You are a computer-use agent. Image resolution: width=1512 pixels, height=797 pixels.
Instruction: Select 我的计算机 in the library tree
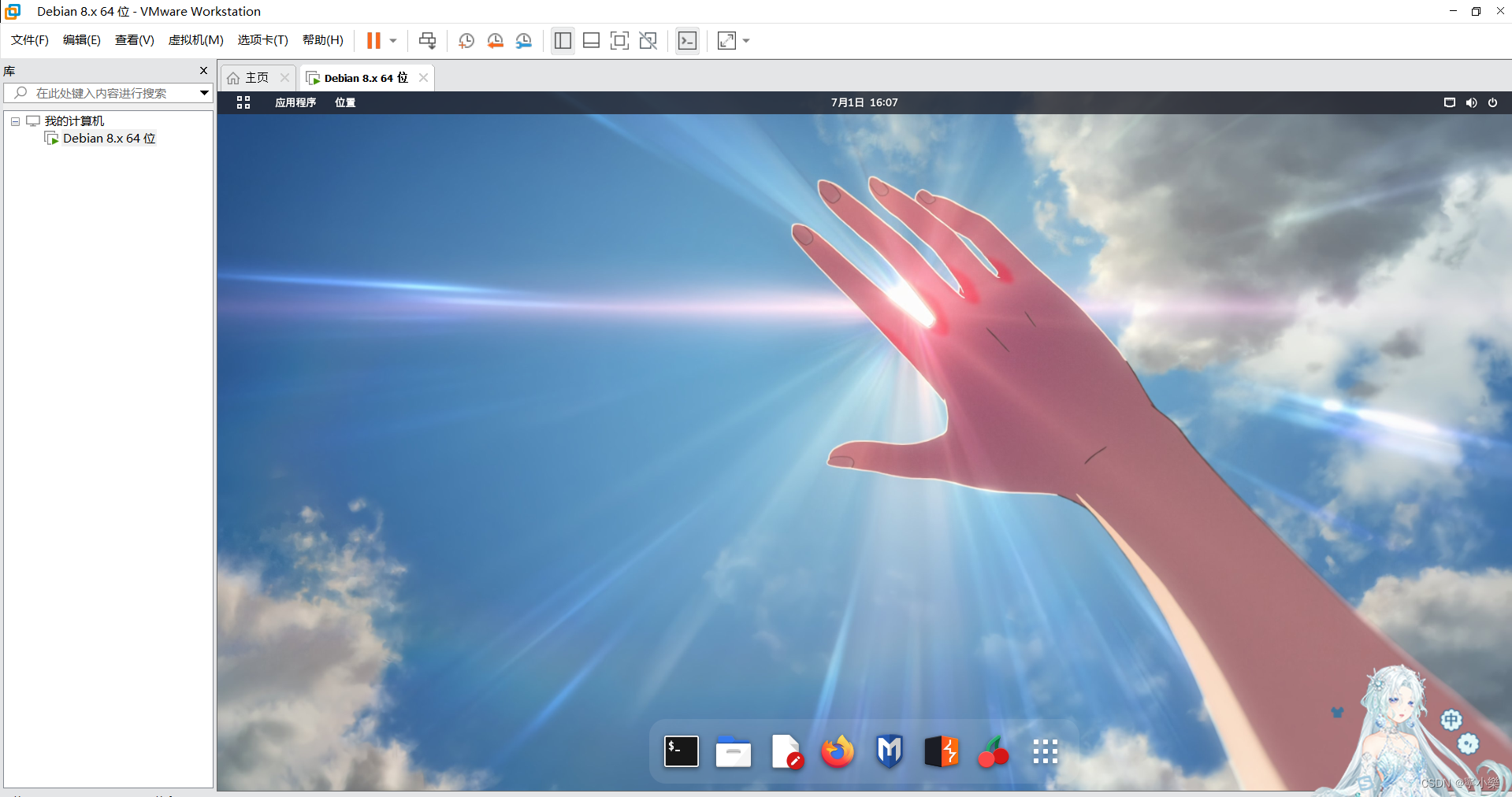(x=74, y=121)
